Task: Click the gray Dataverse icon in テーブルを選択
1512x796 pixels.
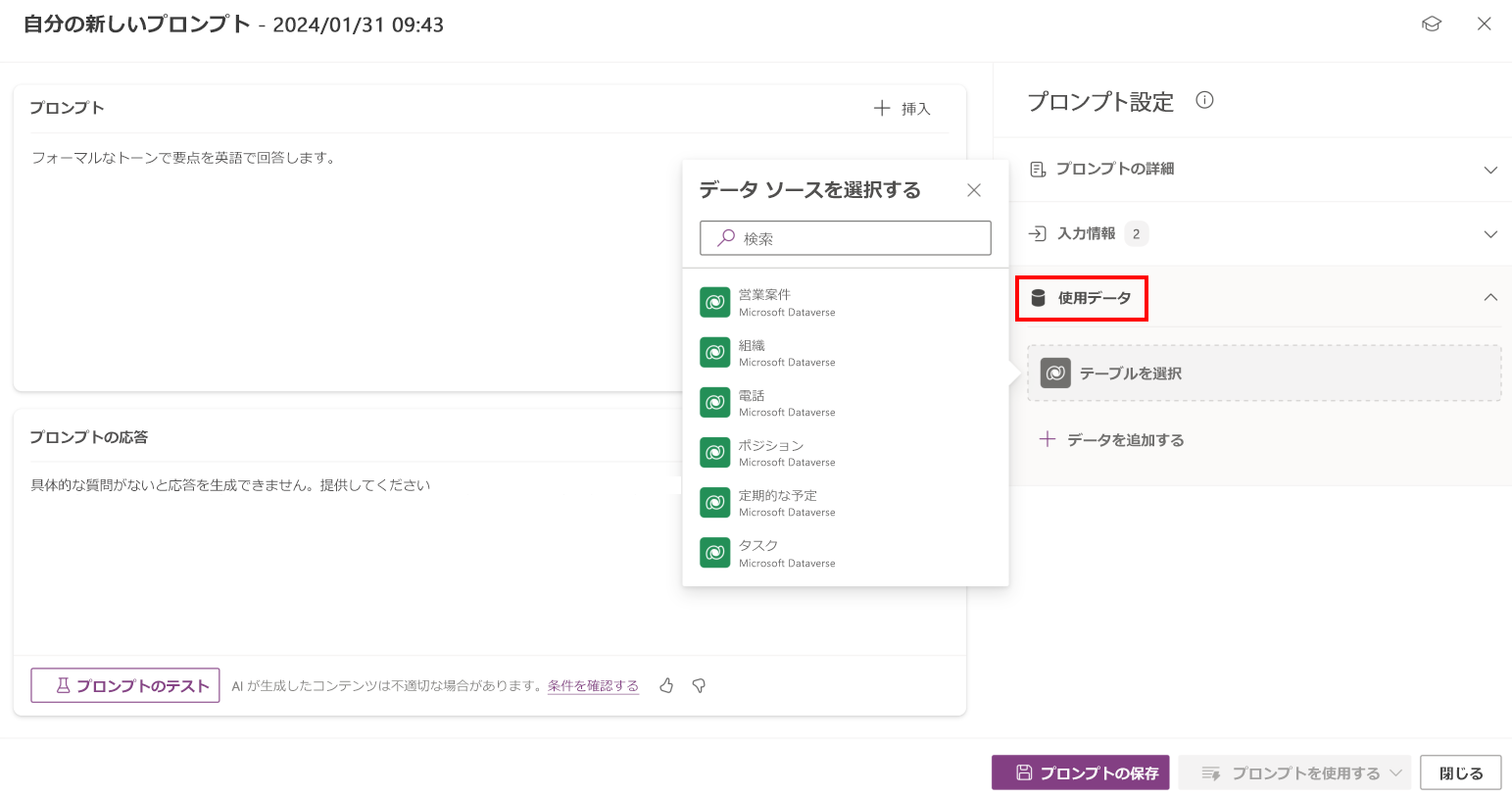Action: click(1055, 373)
